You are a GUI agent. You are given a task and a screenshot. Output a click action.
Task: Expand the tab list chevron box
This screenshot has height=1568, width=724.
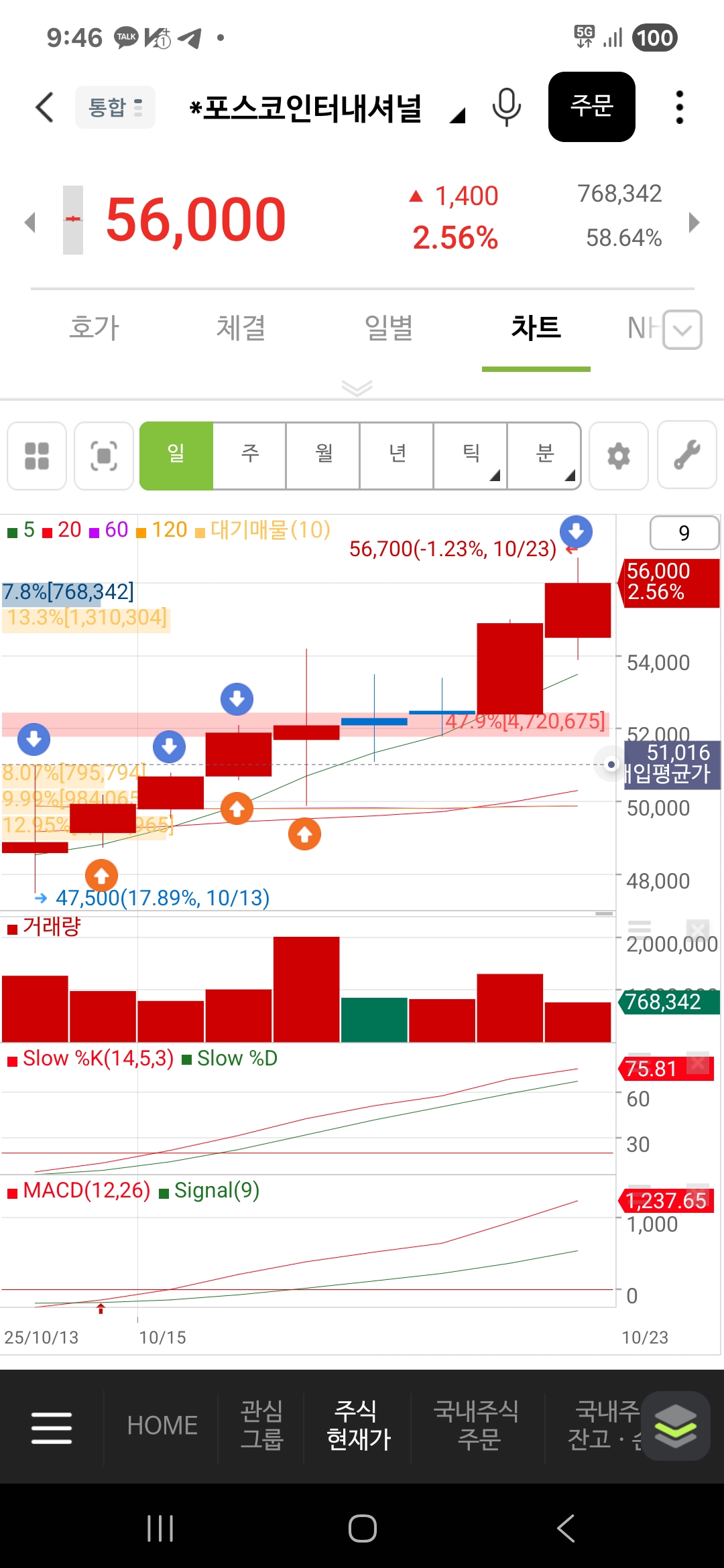[x=682, y=330]
